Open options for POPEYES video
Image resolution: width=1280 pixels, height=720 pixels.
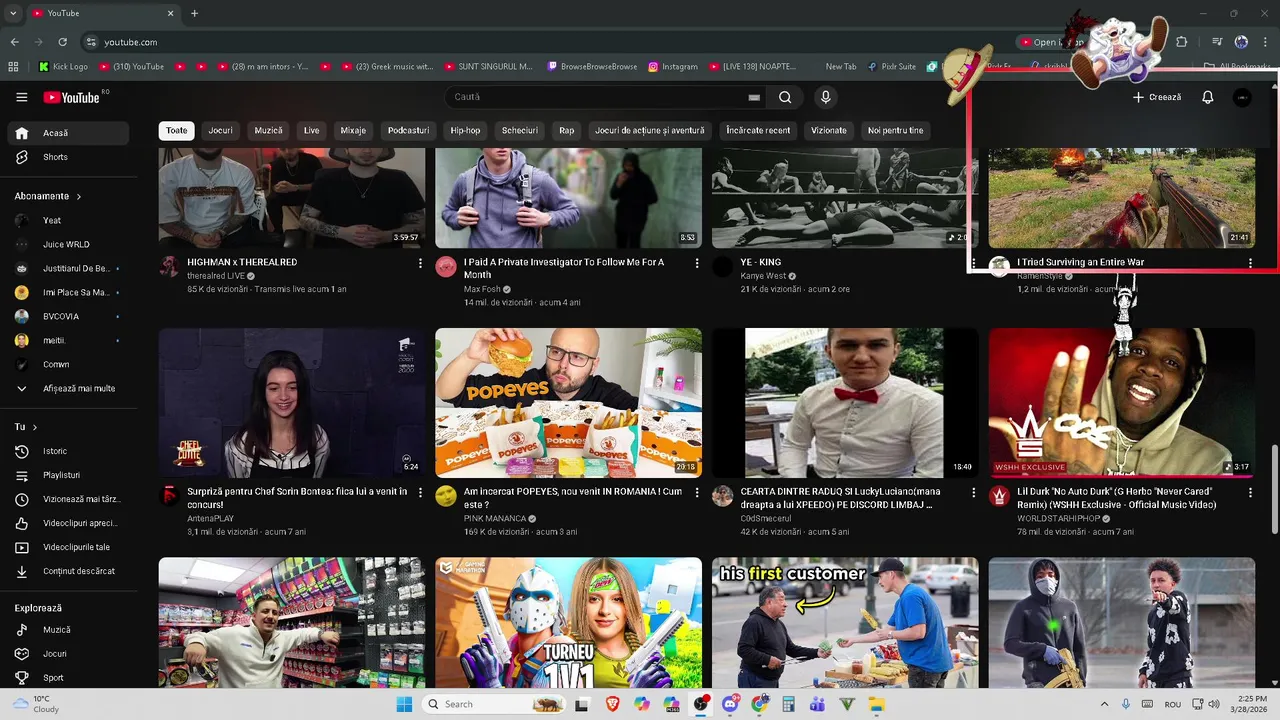697,493
